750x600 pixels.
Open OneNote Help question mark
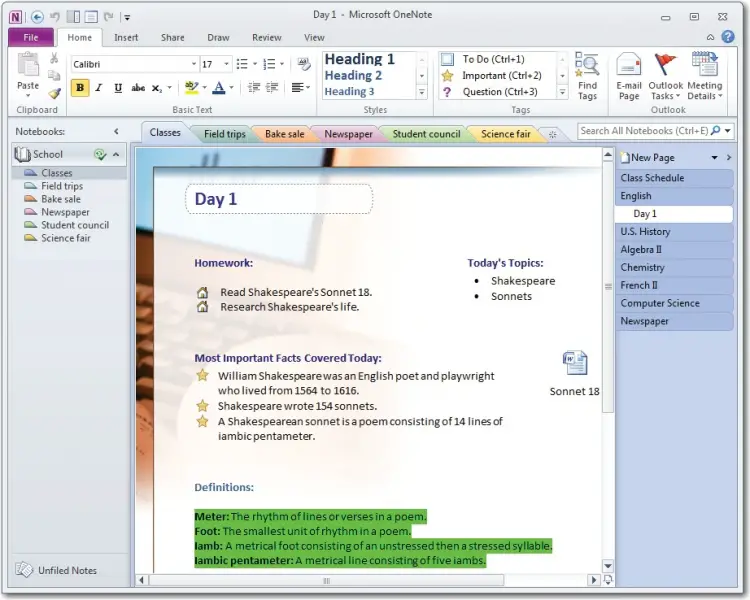(x=728, y=37)
